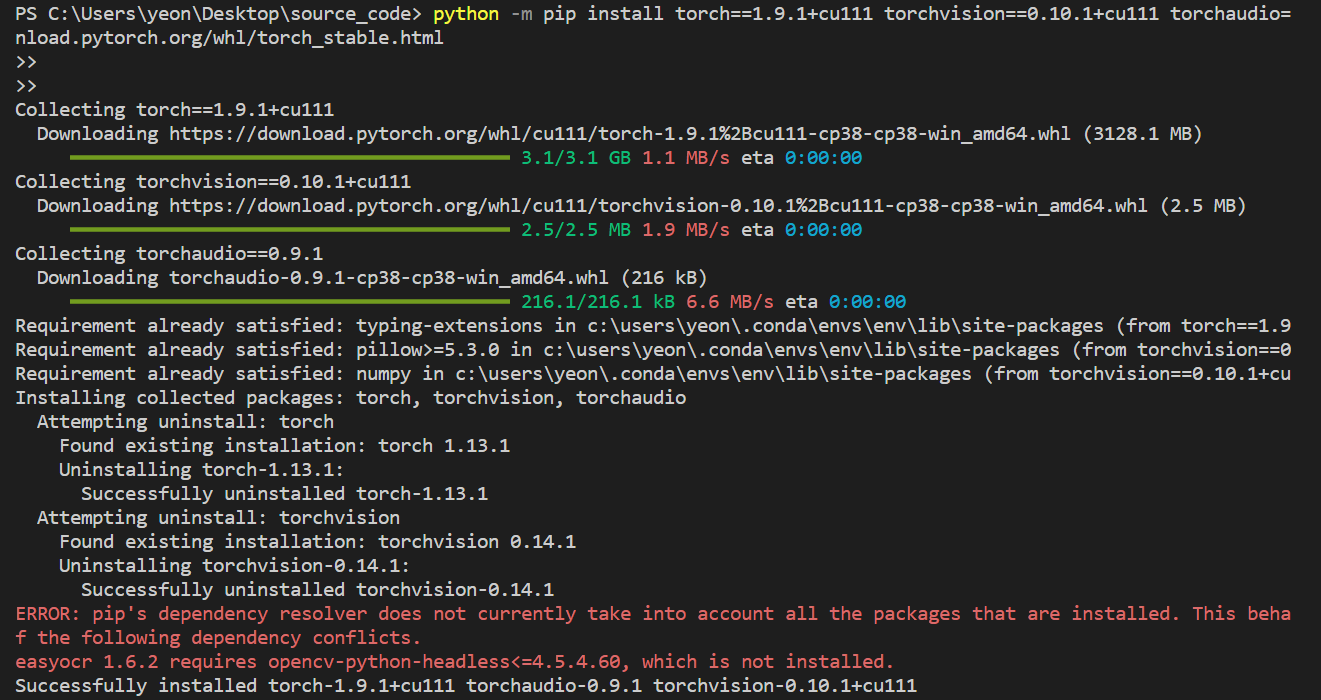The image size is (1321, 700).
Task: Click 'Attempting uninstall: torch' line
Action: (x=185, y=422)
